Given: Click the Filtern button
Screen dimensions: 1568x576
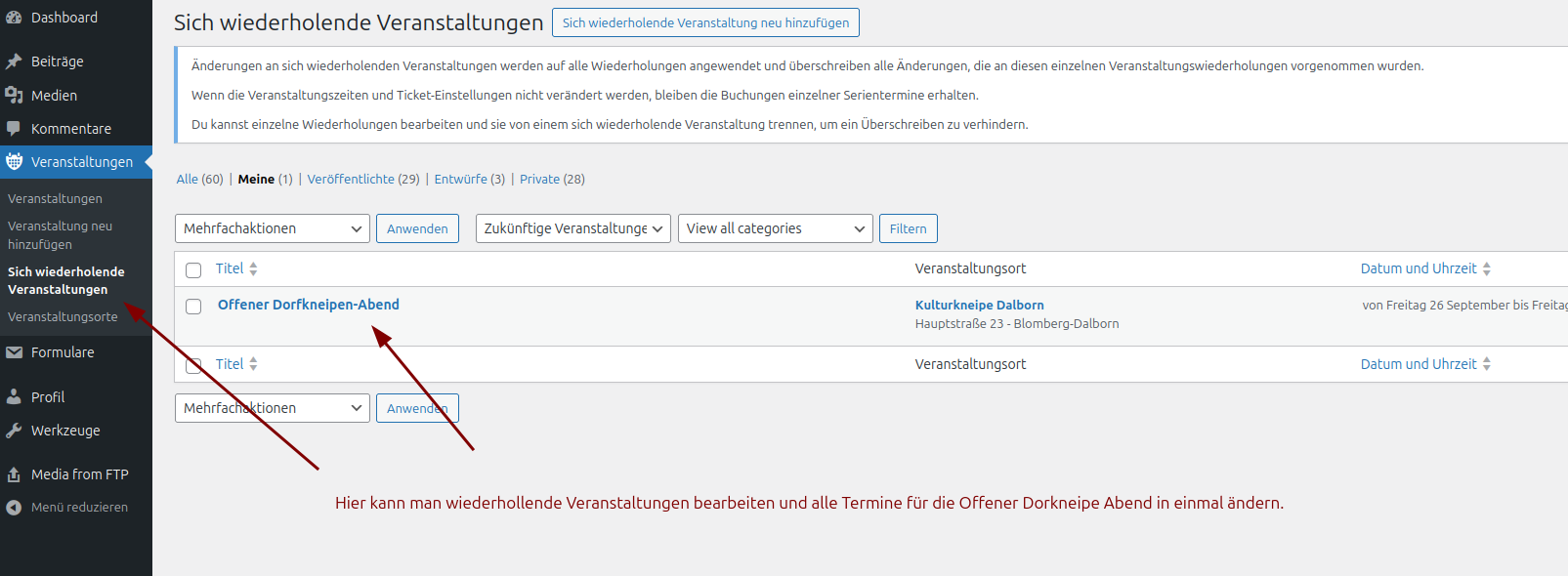Looking at the screenshot, I should [909, 228].
